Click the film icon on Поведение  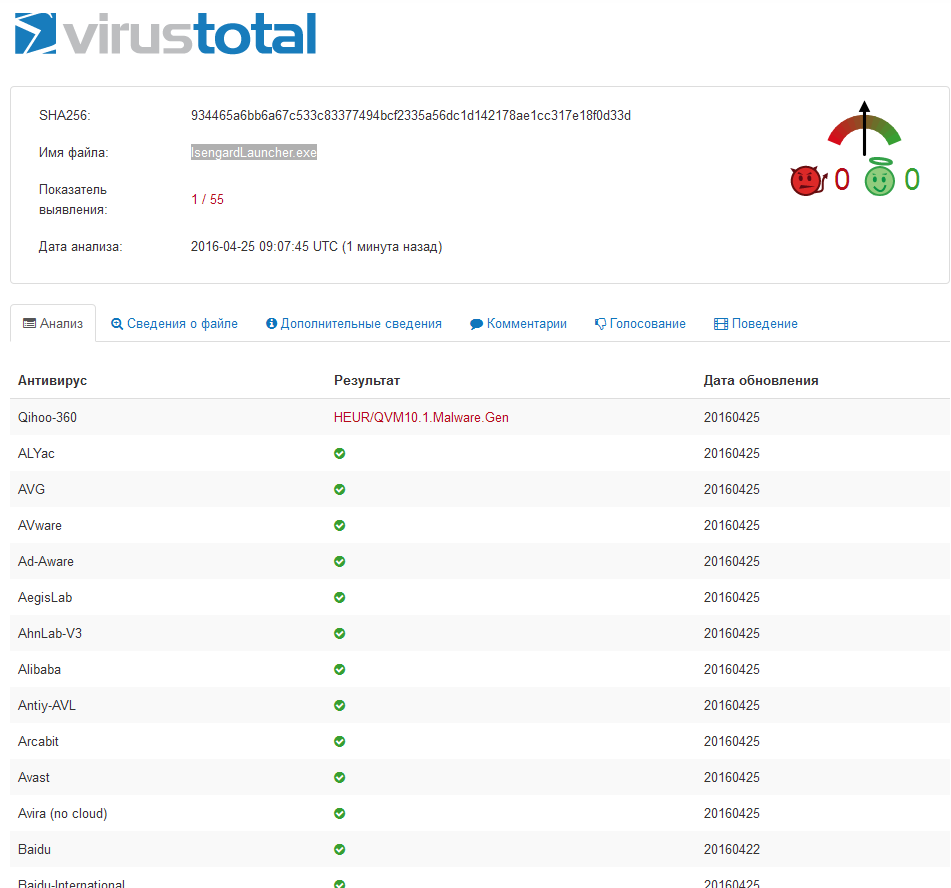(721, 324)
